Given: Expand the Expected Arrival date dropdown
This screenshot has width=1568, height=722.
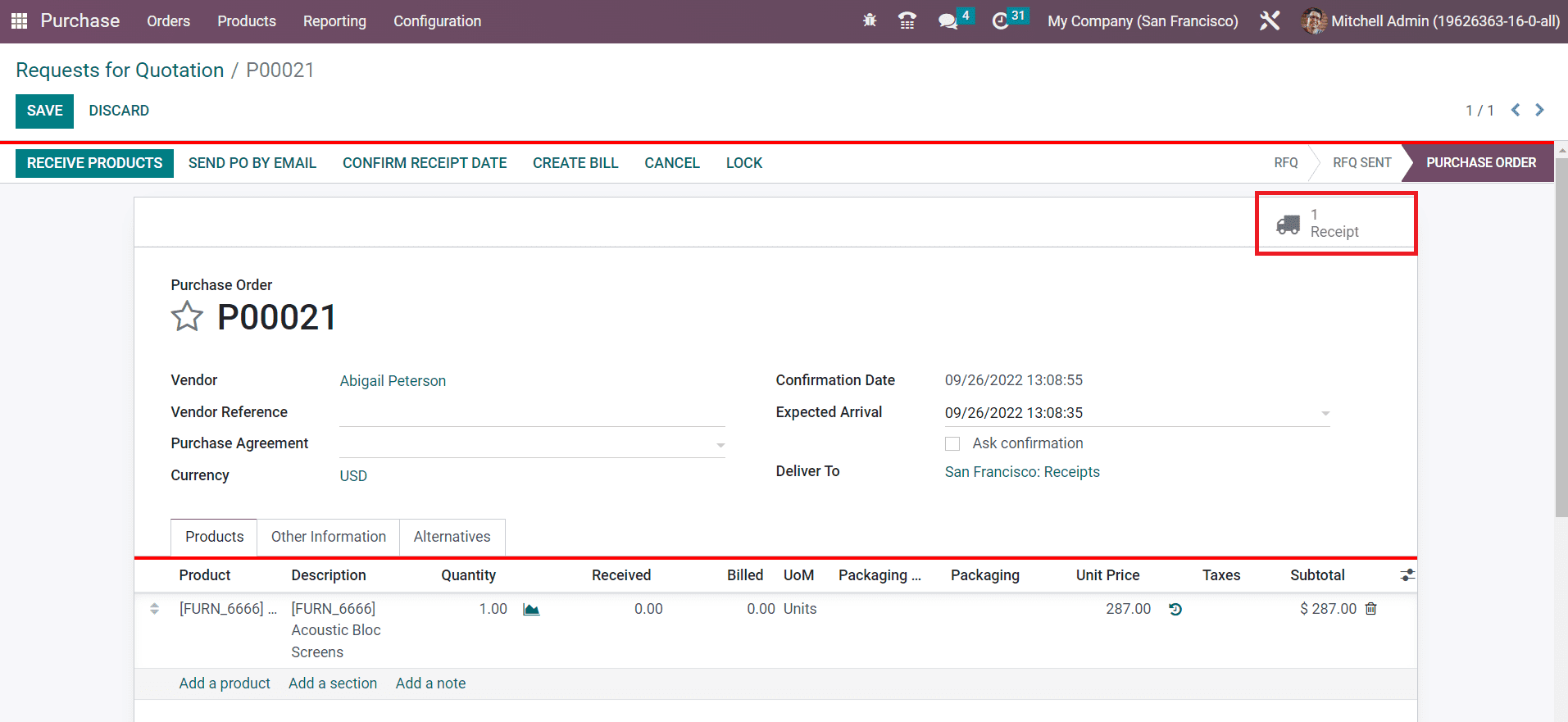Looking at the screenshot, I should pos(1325,414).
